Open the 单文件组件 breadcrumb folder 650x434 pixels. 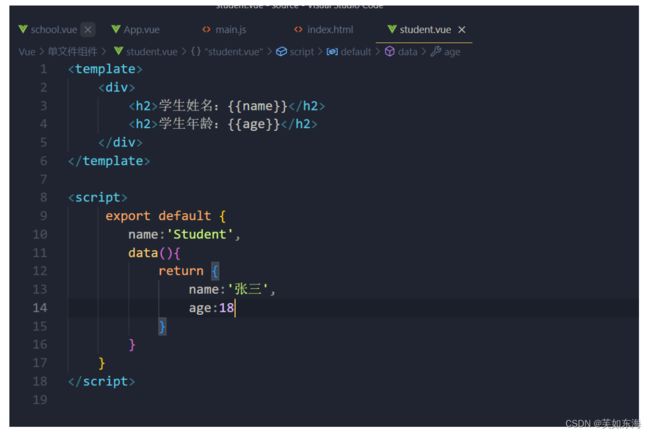click(72, 52)
